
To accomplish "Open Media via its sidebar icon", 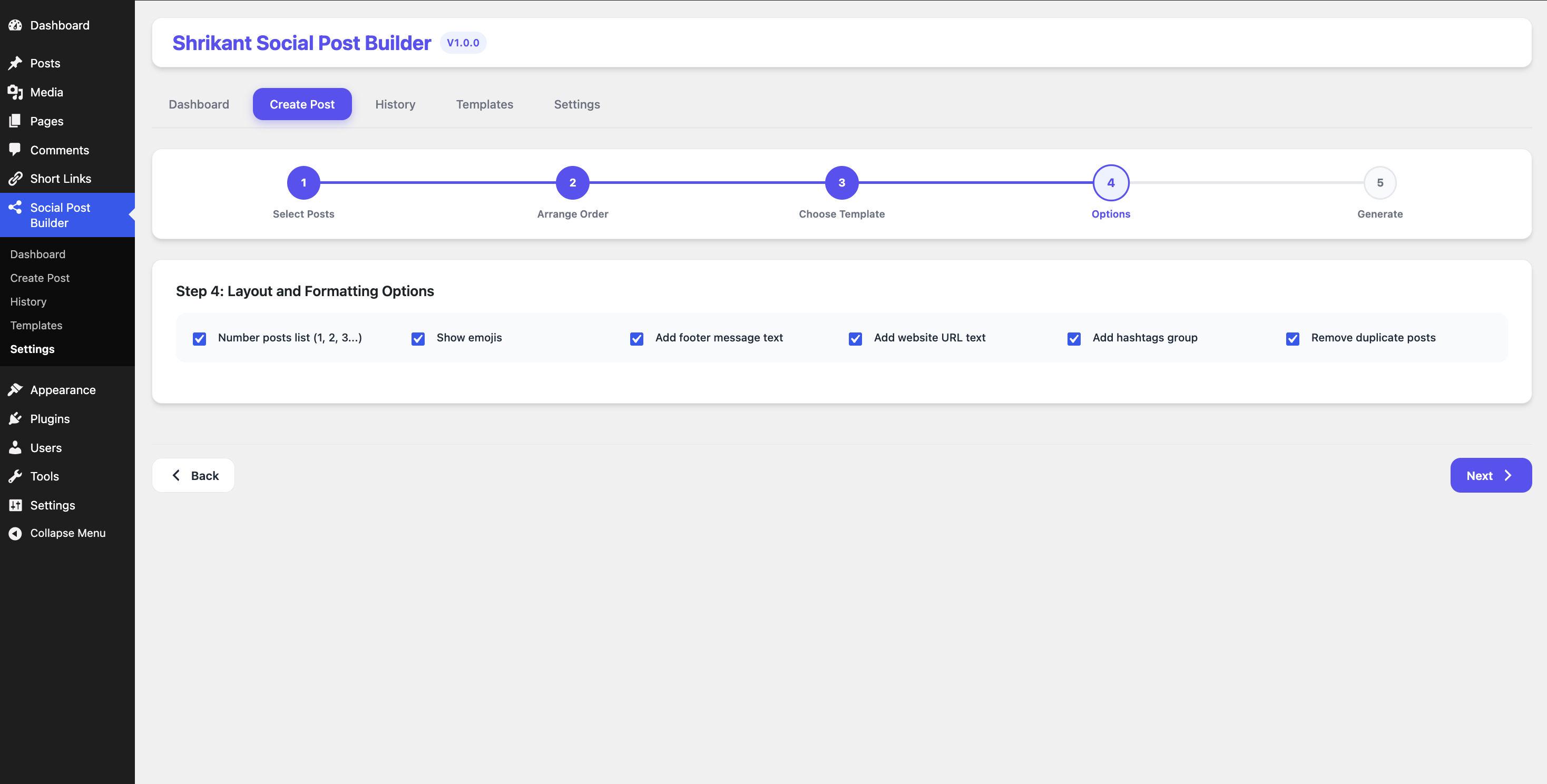I will 15,92.
